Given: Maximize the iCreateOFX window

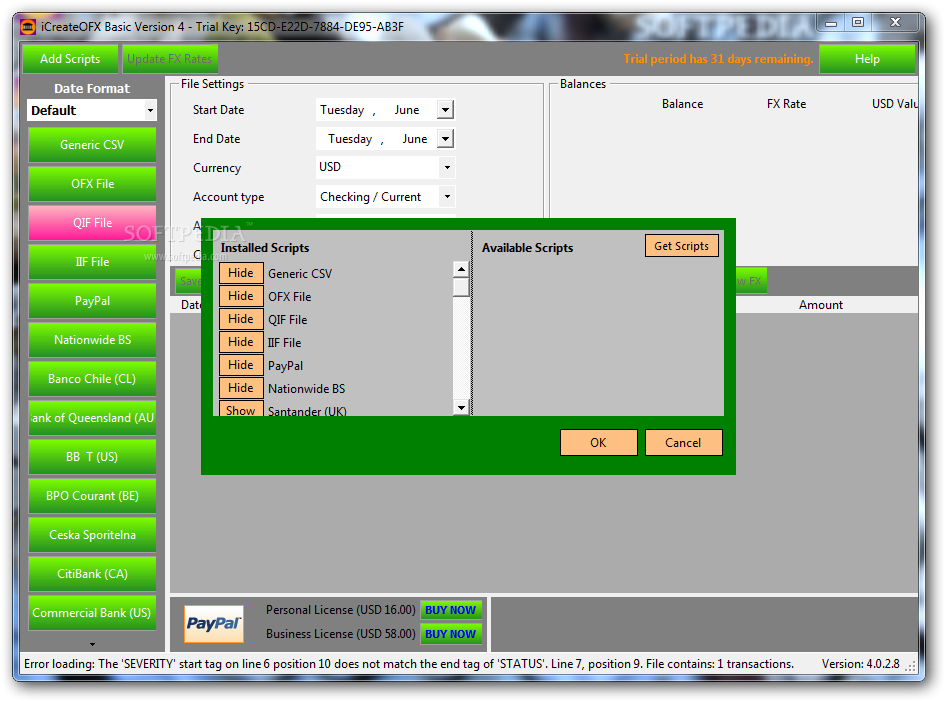Looking at the screenshot, I should tap(858, 23).
